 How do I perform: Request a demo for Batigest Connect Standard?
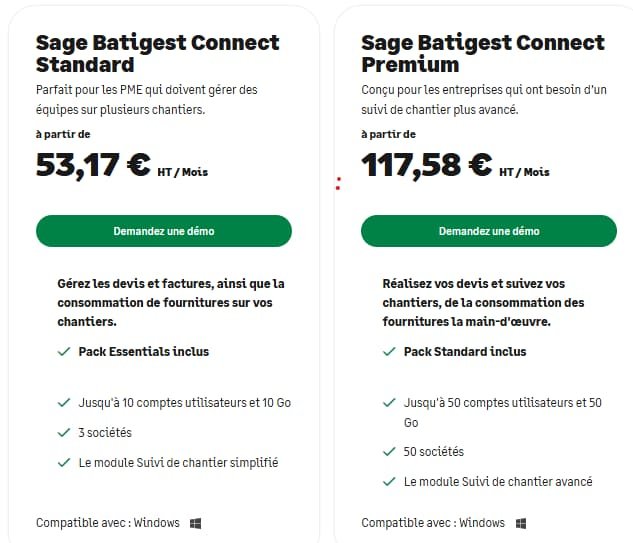[x=164, y=231]
